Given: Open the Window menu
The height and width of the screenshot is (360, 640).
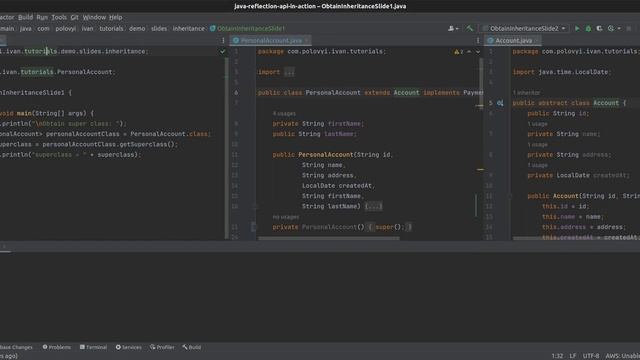Looking at the screenshot, I should (x=94, y=17).
